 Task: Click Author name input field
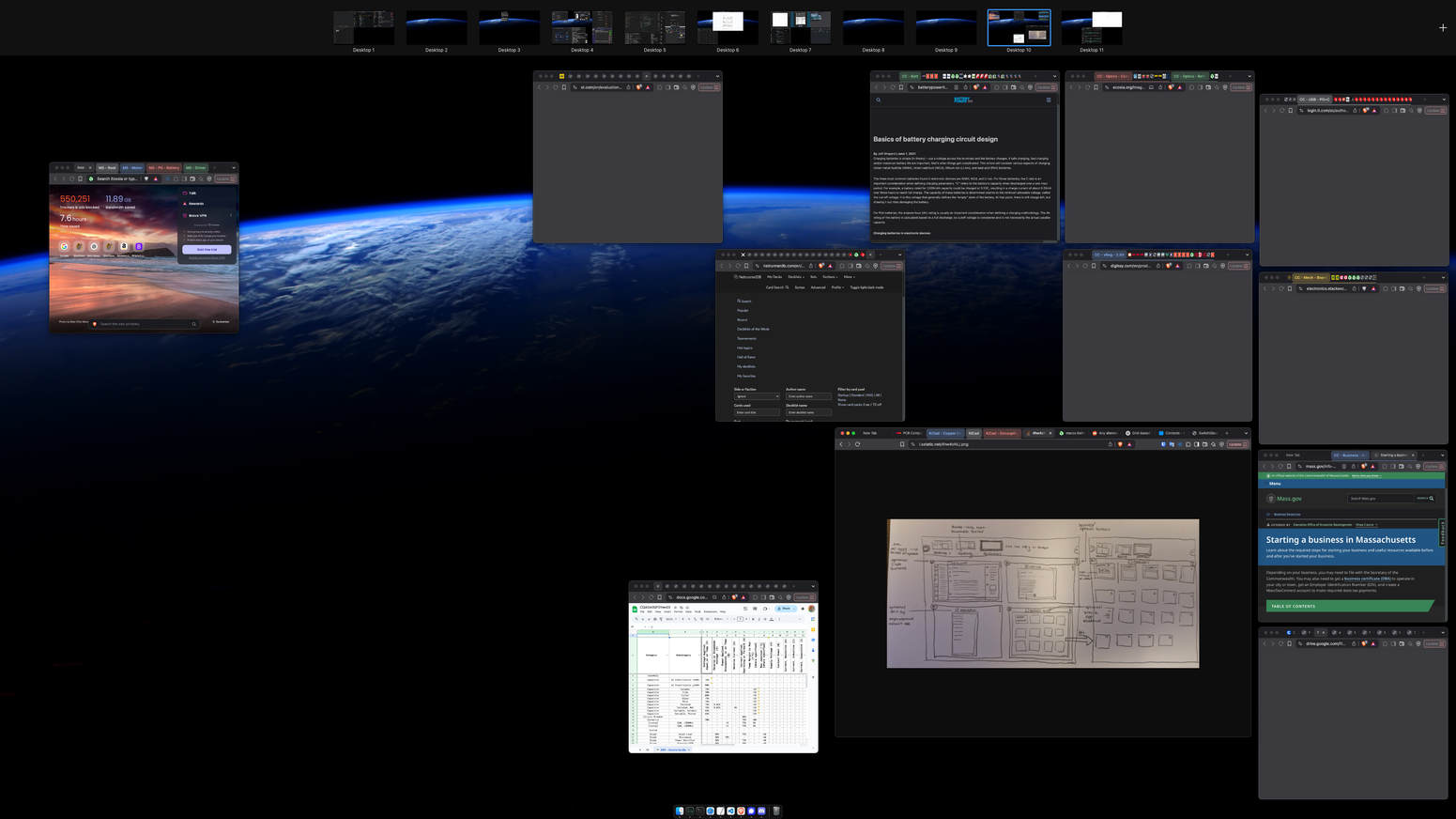click(808, 396)
